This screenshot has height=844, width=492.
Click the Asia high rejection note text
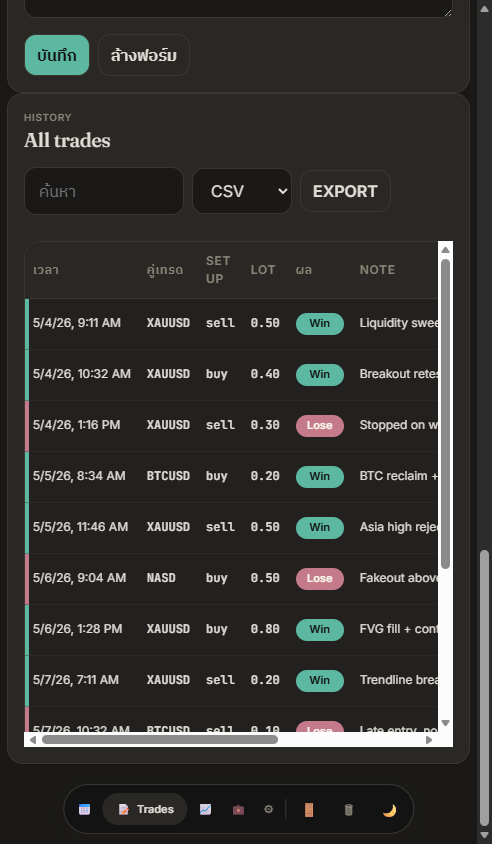click(399, 527)
